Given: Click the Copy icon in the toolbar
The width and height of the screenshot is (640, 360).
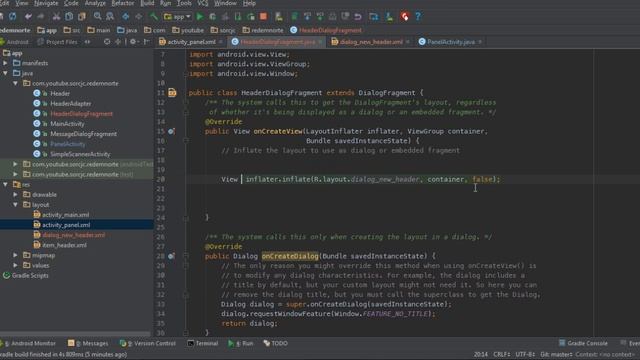Looking at the screenshot, I should pos(69,17).
